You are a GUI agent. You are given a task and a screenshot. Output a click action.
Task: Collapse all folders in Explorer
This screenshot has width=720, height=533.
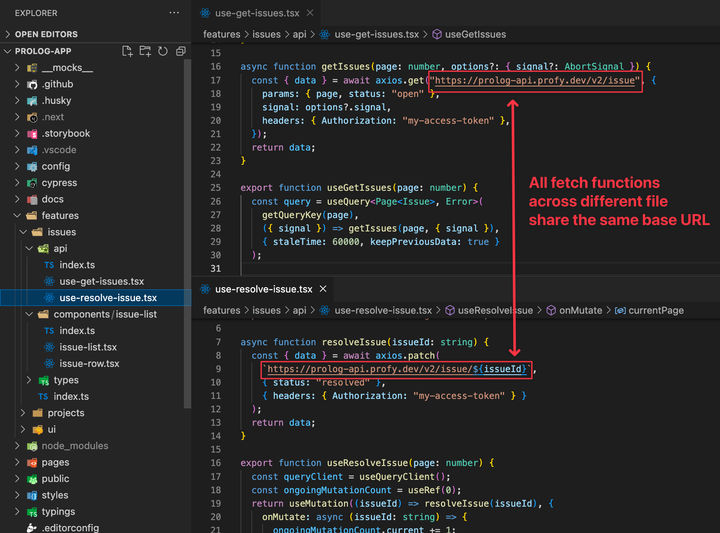pyautogui.click(x=179, y=51)
